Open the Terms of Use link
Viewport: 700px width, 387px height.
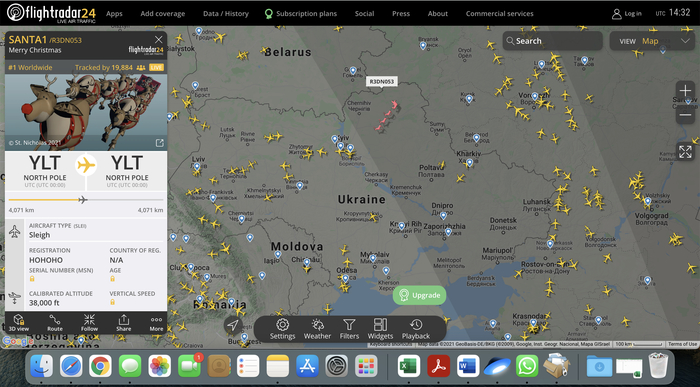682,344
